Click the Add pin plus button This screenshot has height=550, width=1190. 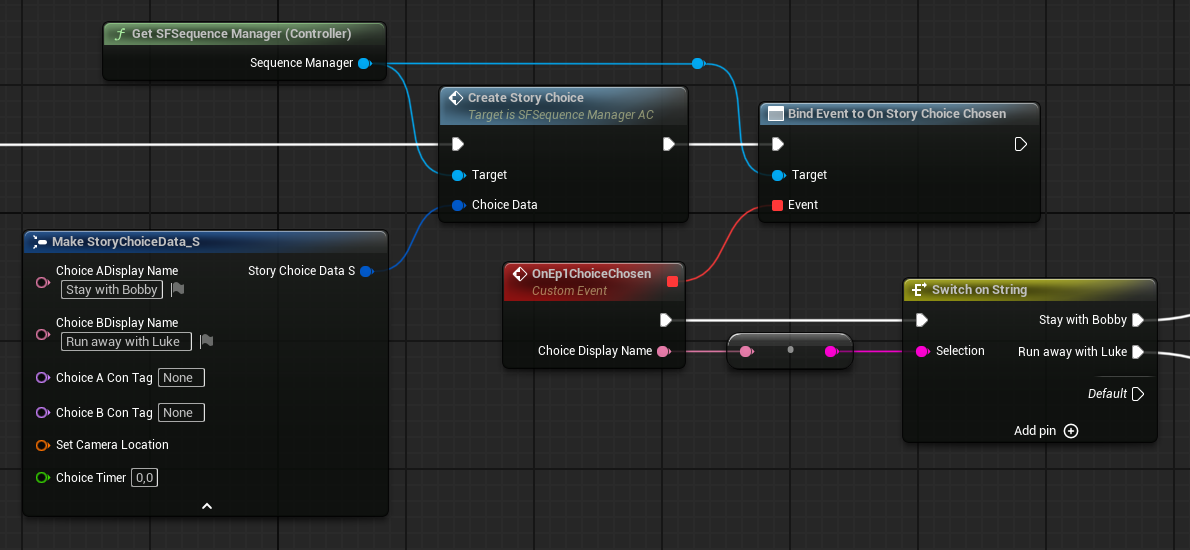pyautogui.click(x=1071, y=431)
